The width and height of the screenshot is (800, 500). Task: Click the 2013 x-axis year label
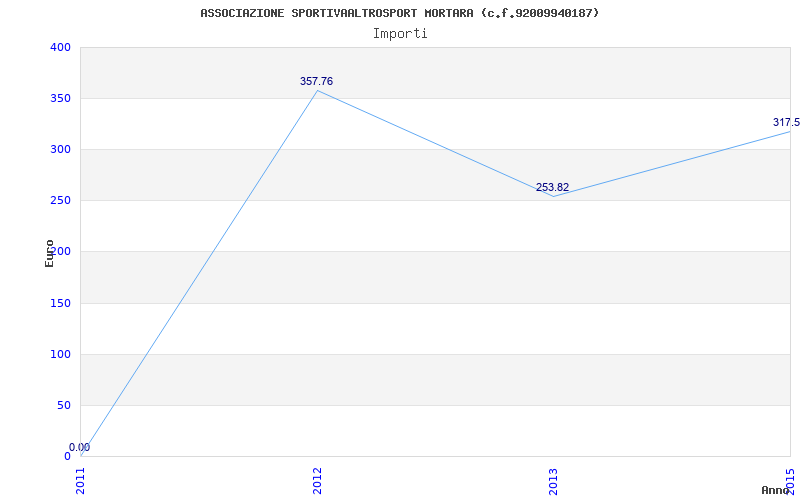coord(554,481)
